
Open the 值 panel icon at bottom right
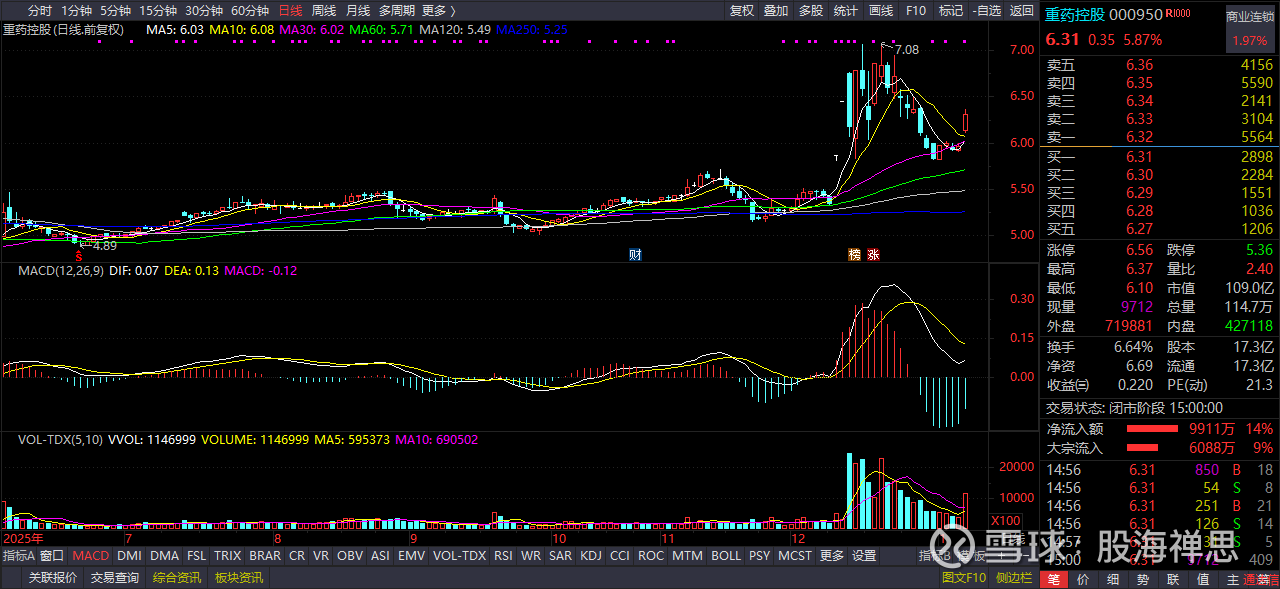[x=1203, y=580]
